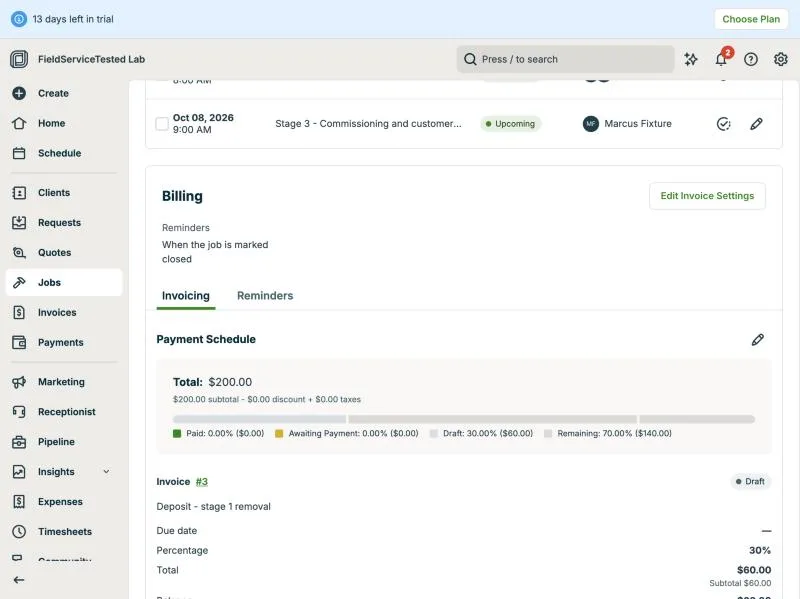Click Marcus Fixture assignee name
Image resolution: width=800 pixels, height=599 pixels.
point(638,124)
